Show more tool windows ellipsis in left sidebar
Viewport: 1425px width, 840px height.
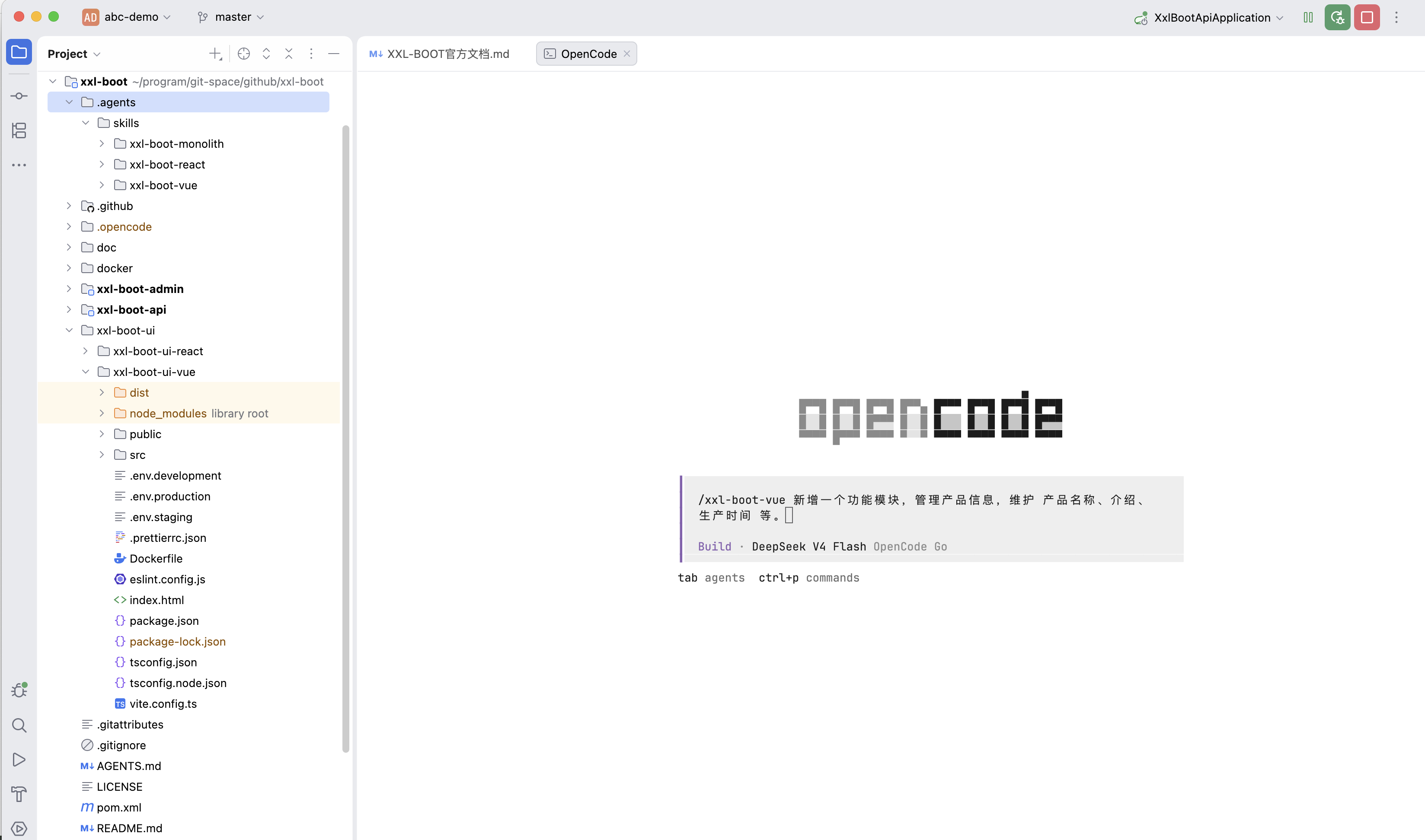click(19, 165)
